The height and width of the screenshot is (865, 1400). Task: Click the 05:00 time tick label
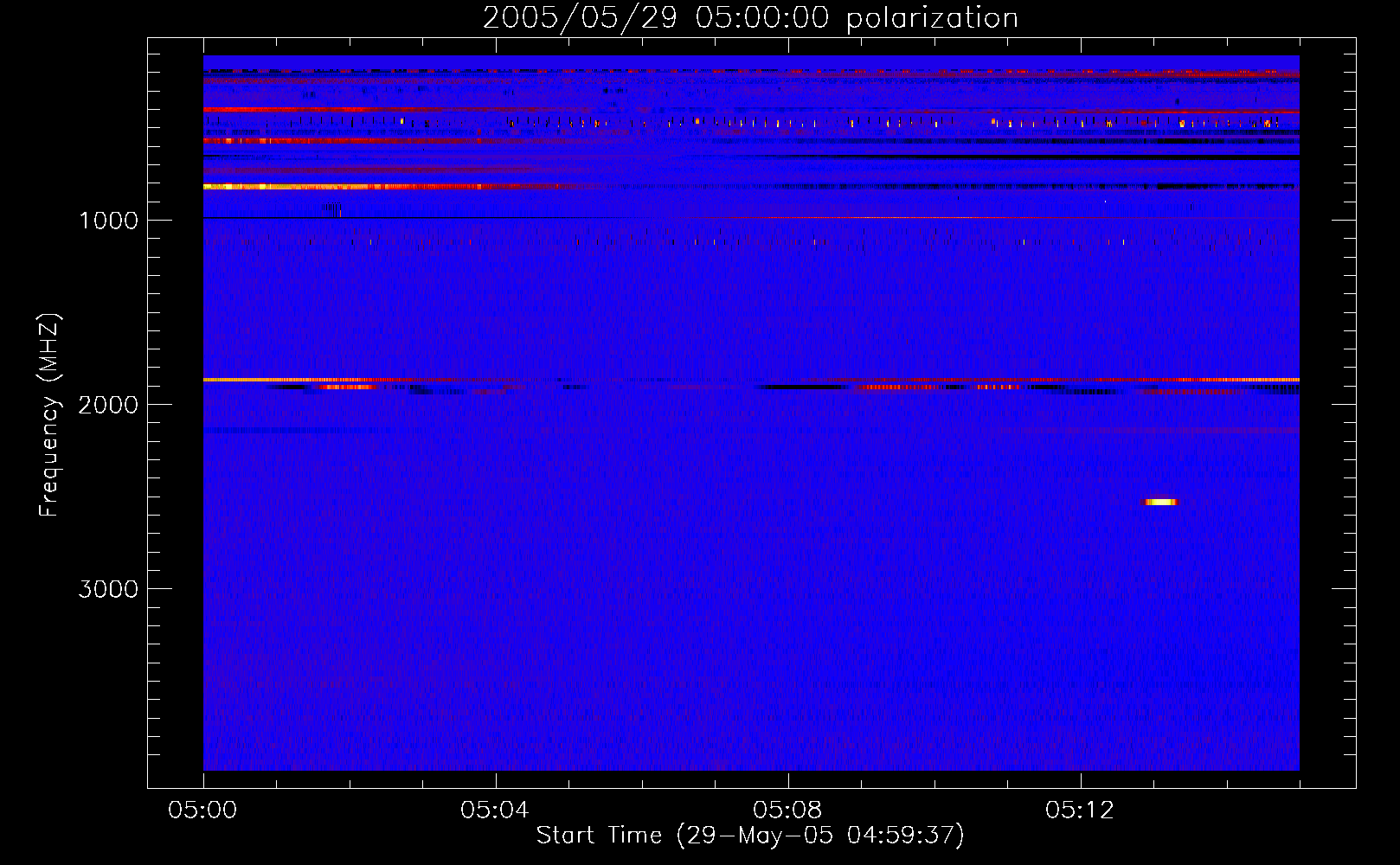(202, 811)
